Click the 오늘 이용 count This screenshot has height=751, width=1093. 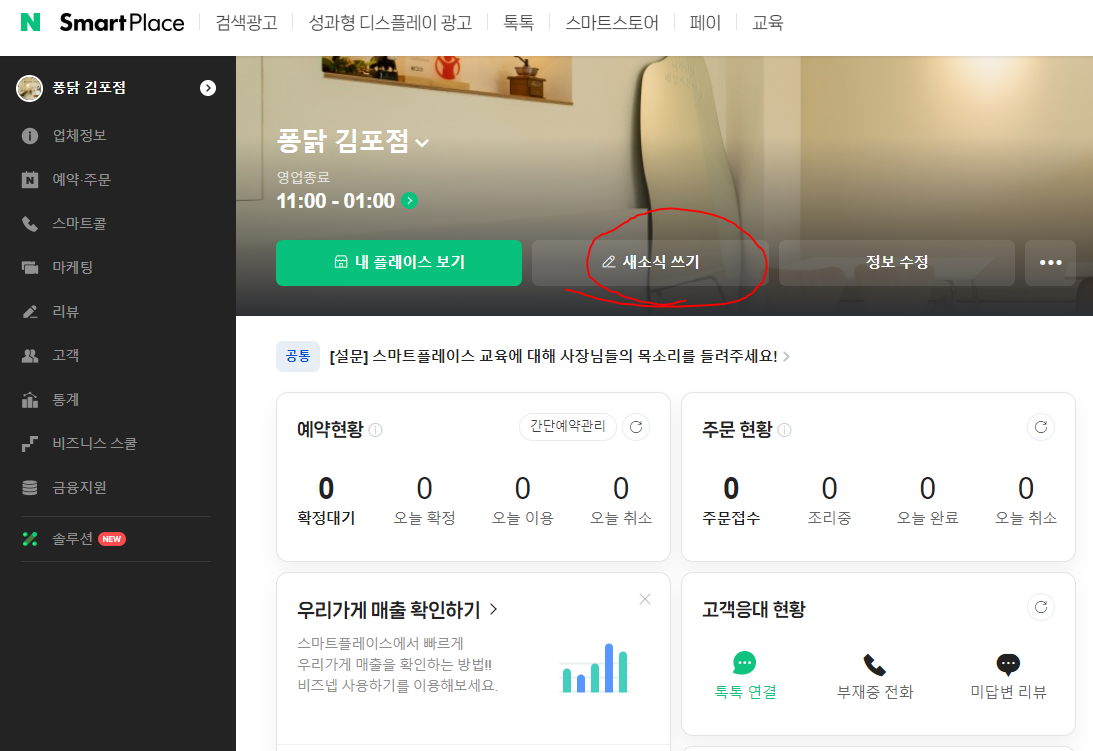point(523,488)
